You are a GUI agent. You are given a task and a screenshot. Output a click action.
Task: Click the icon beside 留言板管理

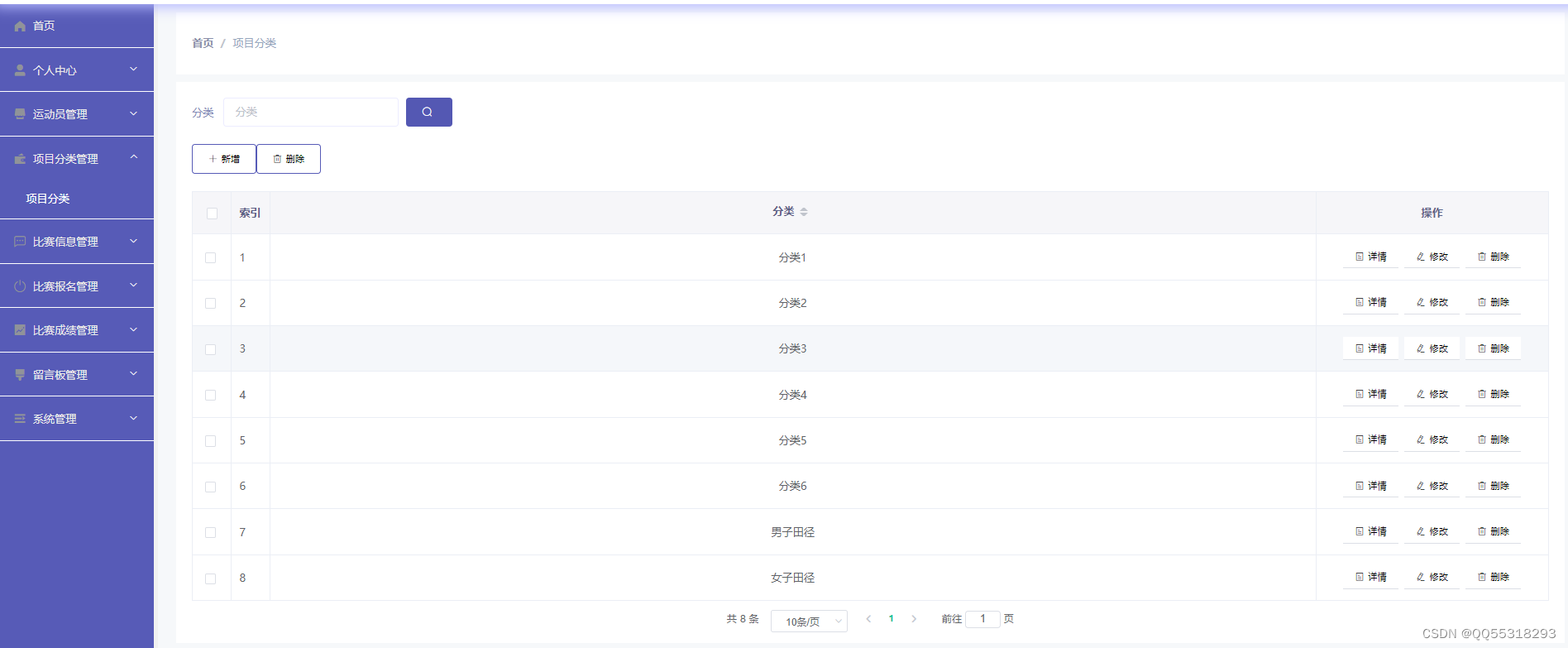(x=20, y=375)
